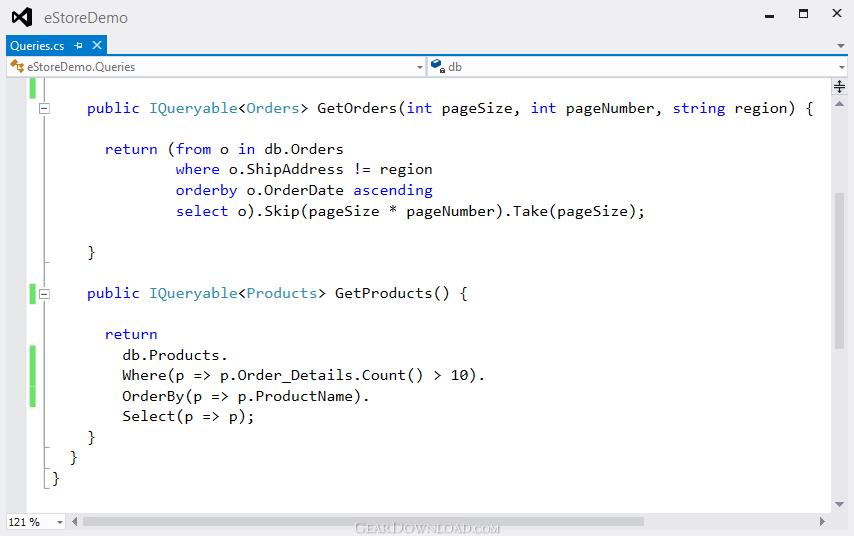
Task: Close the Queries.cs tab
Action: point(97,45)
